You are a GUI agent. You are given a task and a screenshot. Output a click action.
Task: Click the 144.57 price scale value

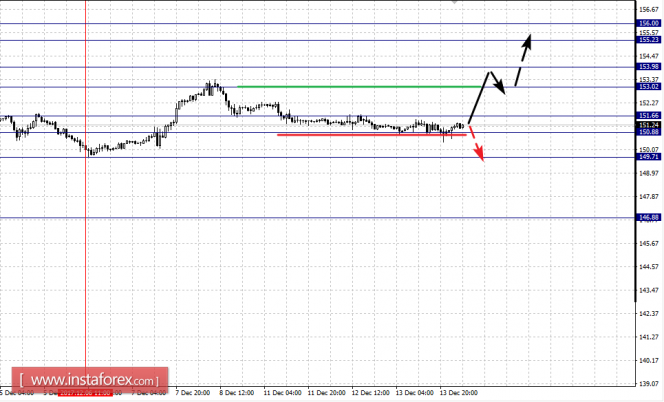click(649, 267)
